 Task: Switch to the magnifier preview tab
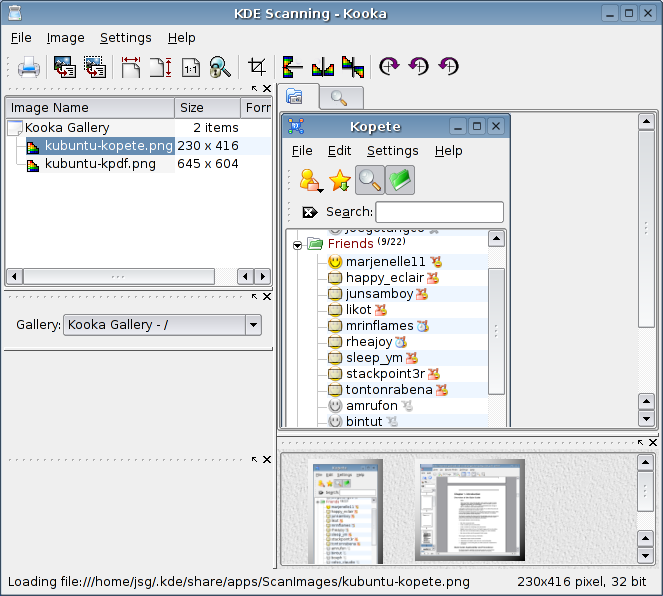tap(340, 98)
